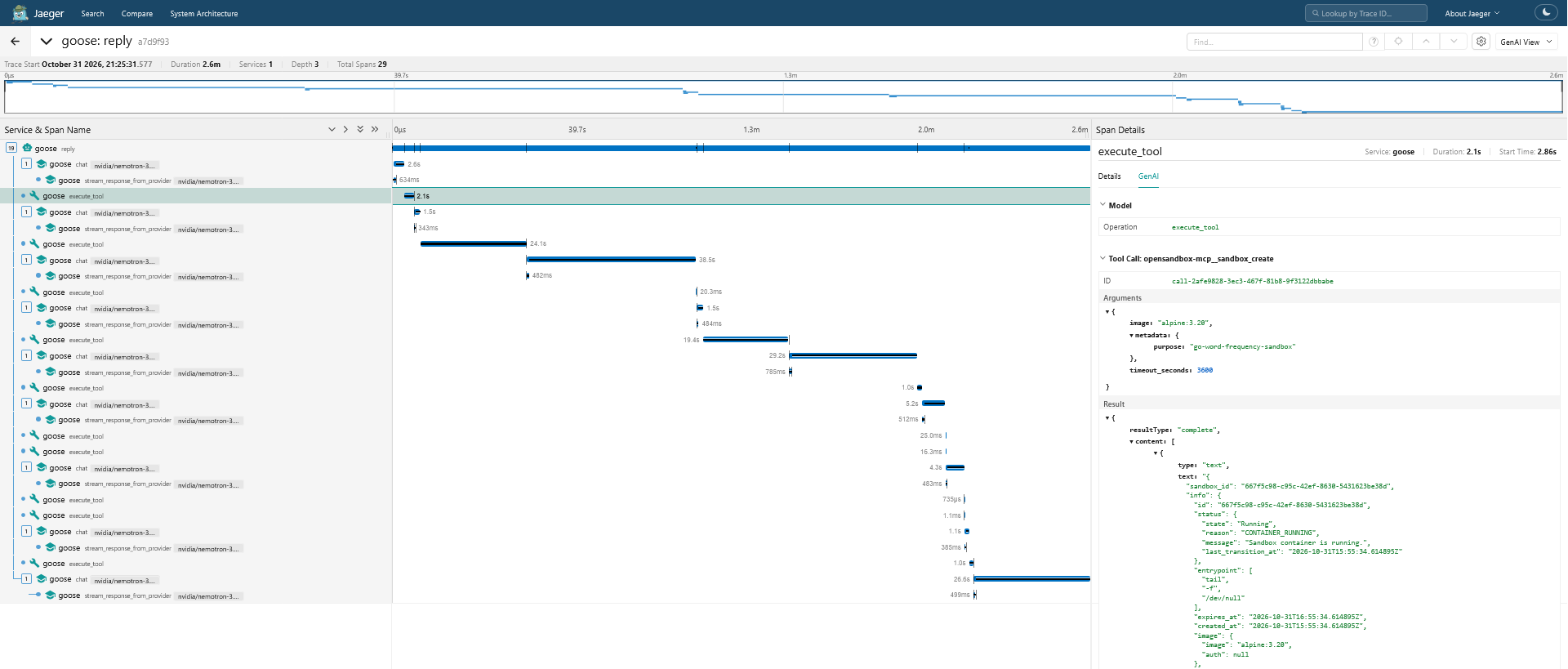Open the Search page from the navbar
The width and height of the screenshot is (1568, 669).
click(x=92, y=13)
